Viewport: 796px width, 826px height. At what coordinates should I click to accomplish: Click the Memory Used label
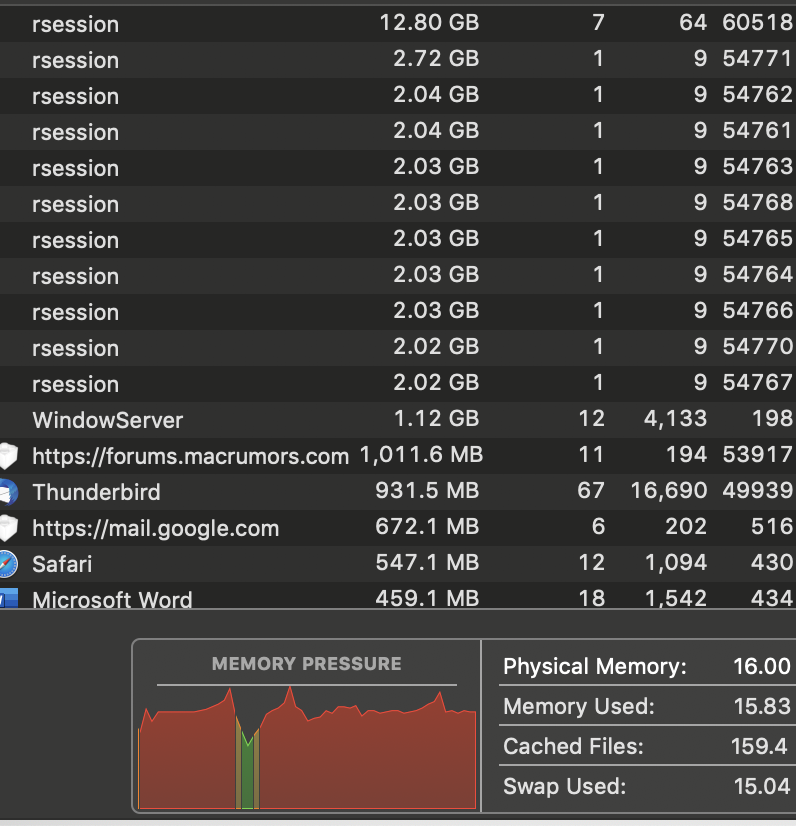click(x=578, y=706)
